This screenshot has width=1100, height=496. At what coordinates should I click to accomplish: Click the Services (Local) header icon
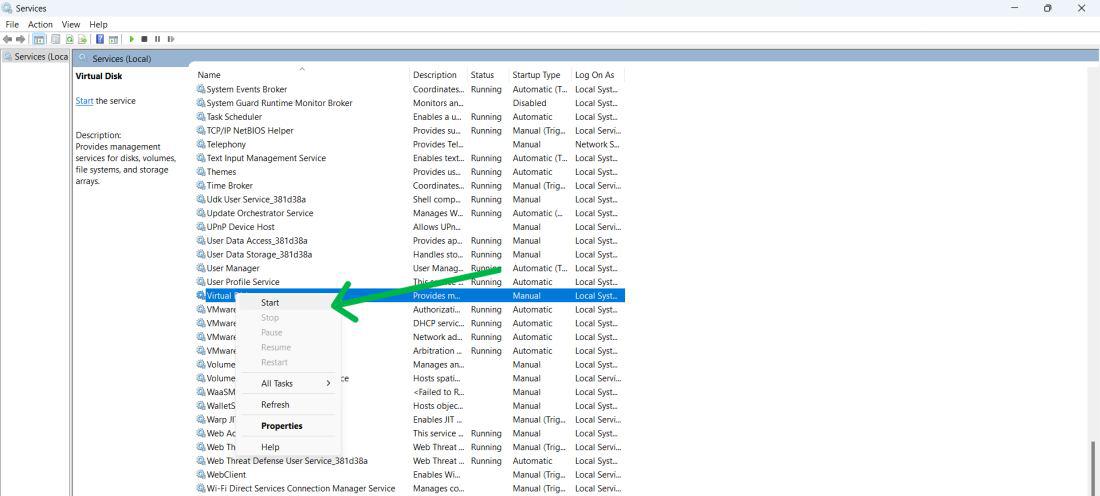83,58
